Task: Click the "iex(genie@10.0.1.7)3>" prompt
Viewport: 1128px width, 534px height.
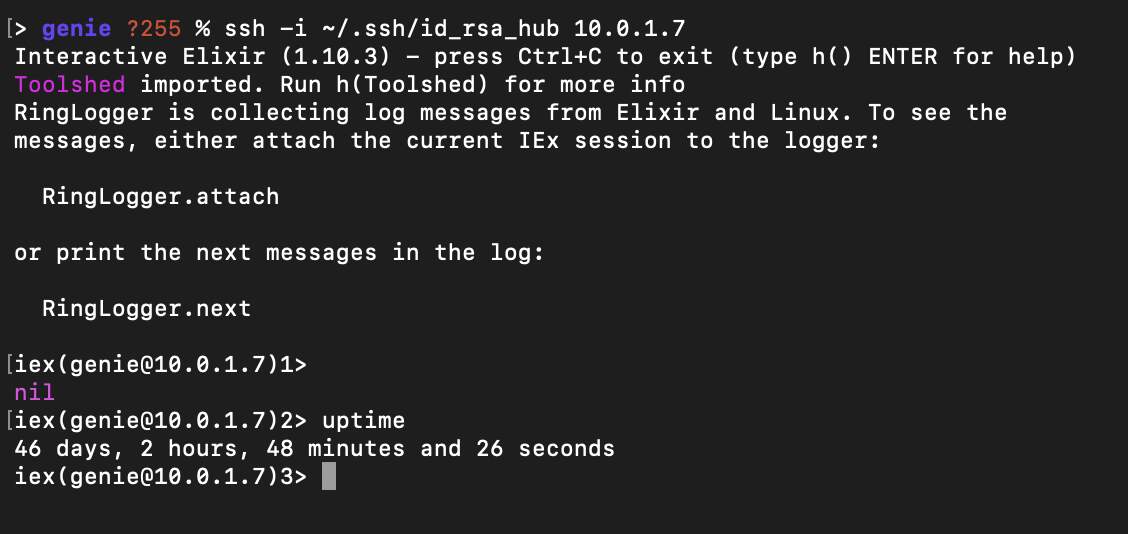Action: [160, 477]
